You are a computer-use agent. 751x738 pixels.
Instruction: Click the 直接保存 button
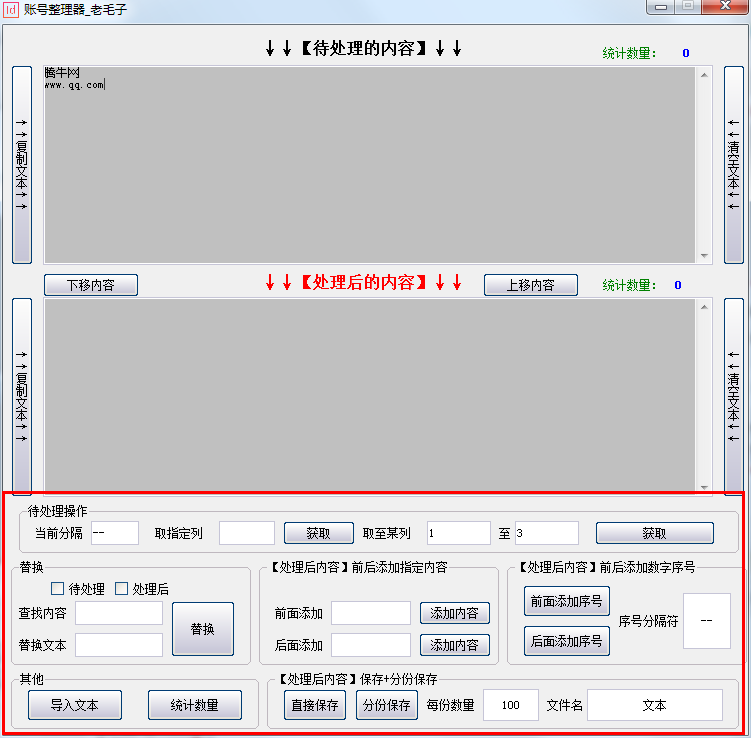pyautogui.click(x=315, y=705)
